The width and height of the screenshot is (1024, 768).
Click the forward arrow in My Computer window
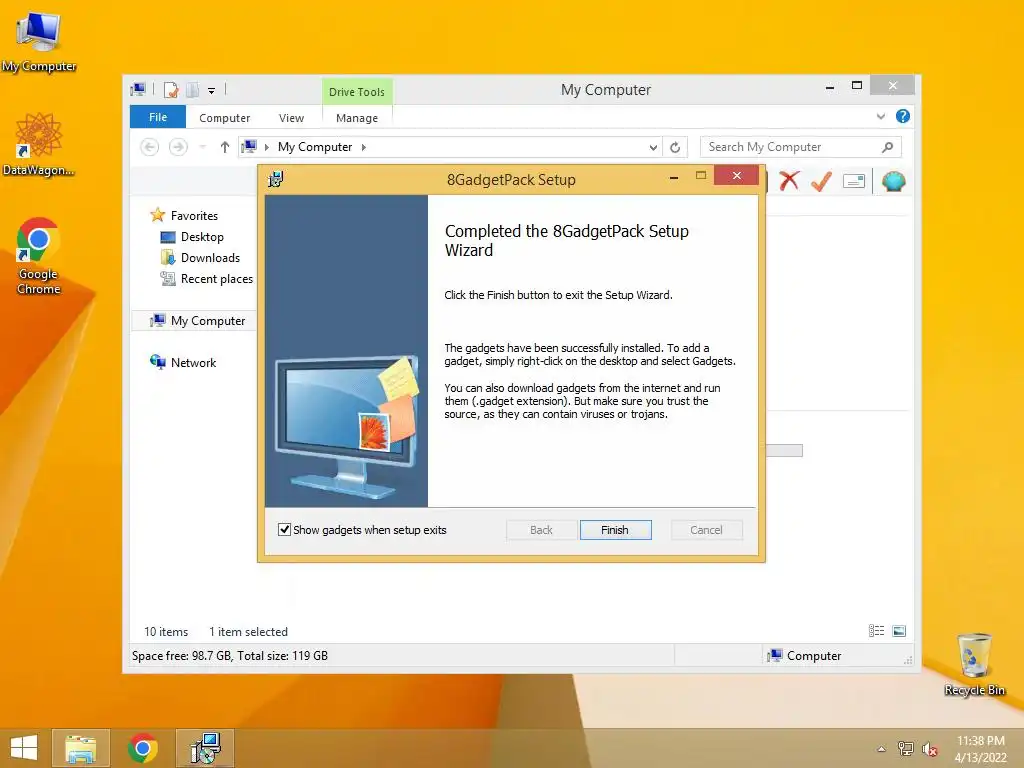(x=178, y=147)
